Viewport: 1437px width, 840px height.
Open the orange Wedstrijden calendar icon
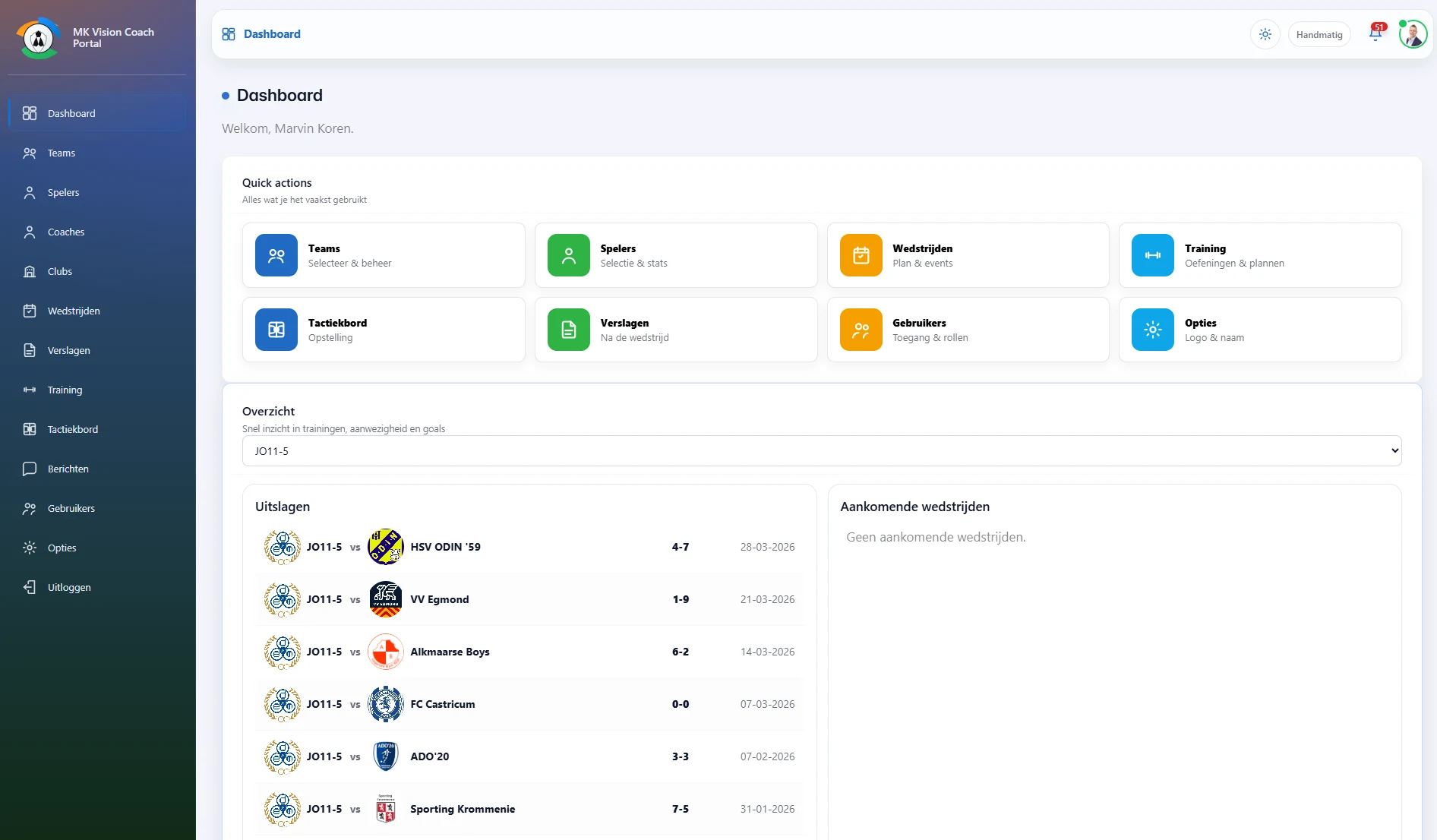861,255
